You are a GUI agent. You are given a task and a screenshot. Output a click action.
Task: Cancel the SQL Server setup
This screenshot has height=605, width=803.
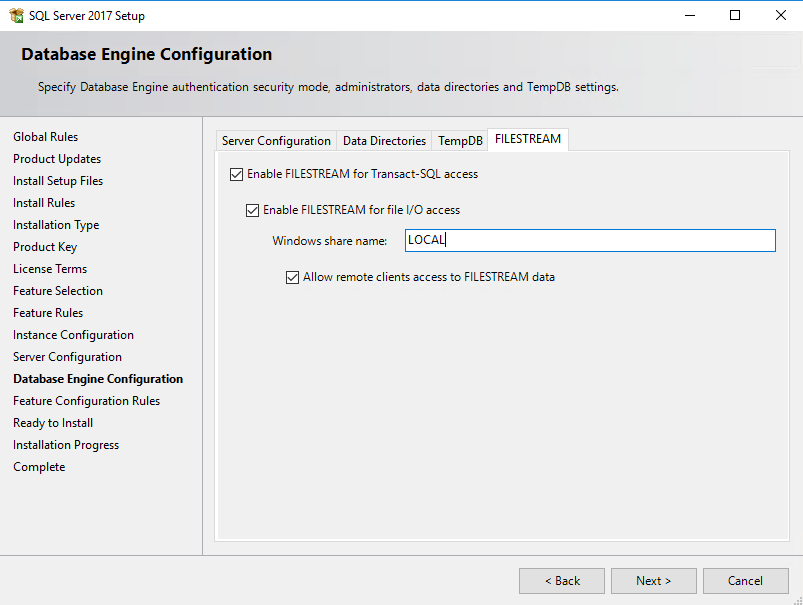[745, 581]
